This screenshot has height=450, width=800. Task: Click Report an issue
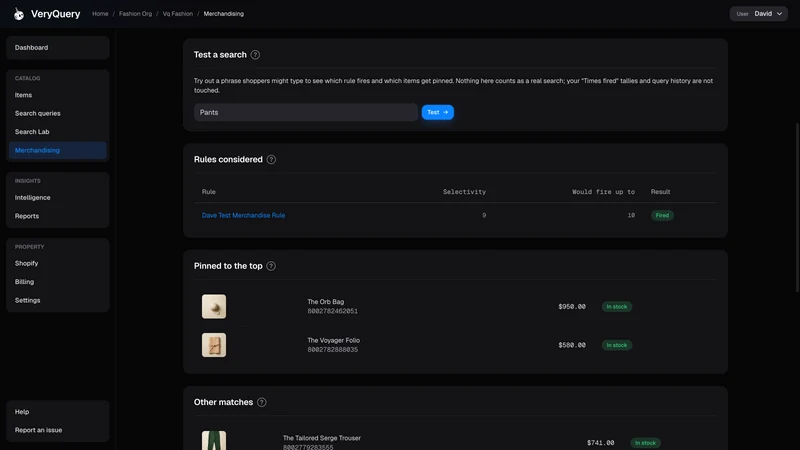[x=58, y=430]
